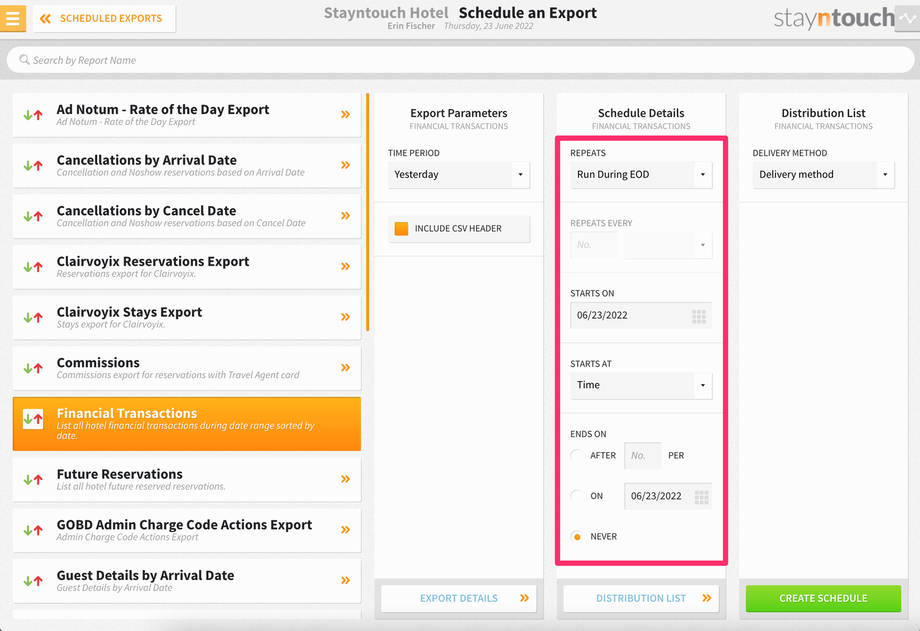The height and width of the screenshot is (631, 920).
Task: Select the Cancellations by Arrival Date report
Action: [x=187, y=166]
